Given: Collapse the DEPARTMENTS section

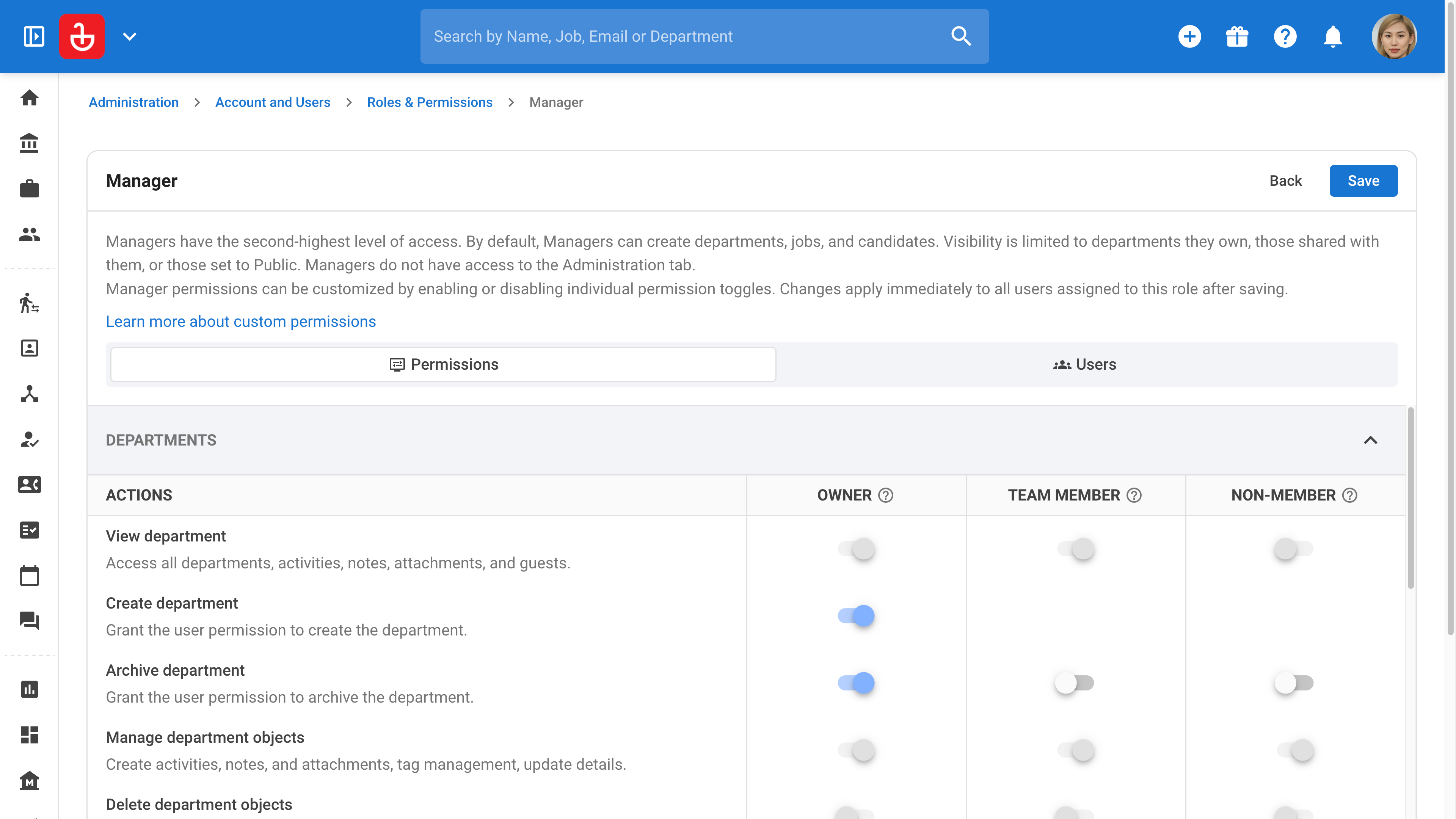Looking at the screenshot, I should (1370, 440).
